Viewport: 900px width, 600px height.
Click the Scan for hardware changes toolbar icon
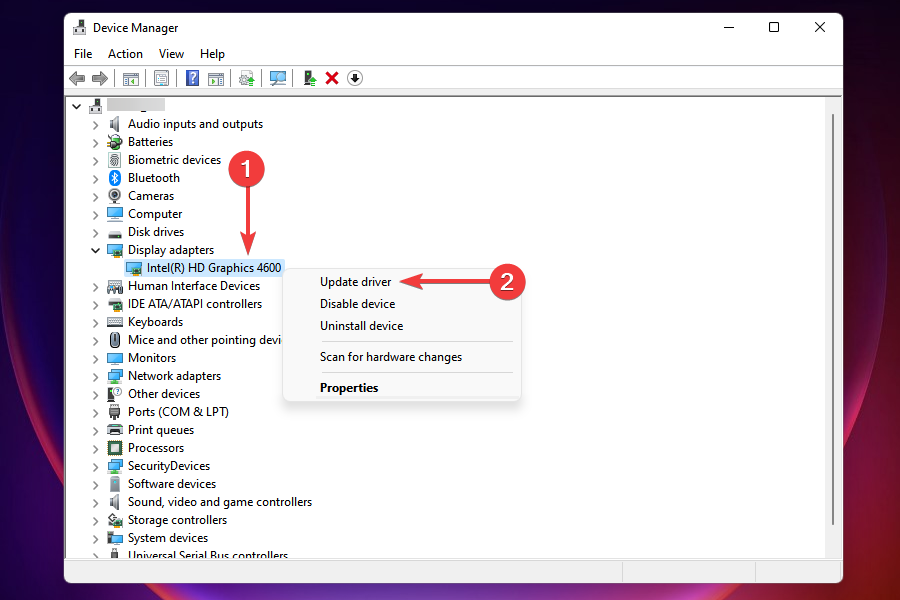click(278, 78)
